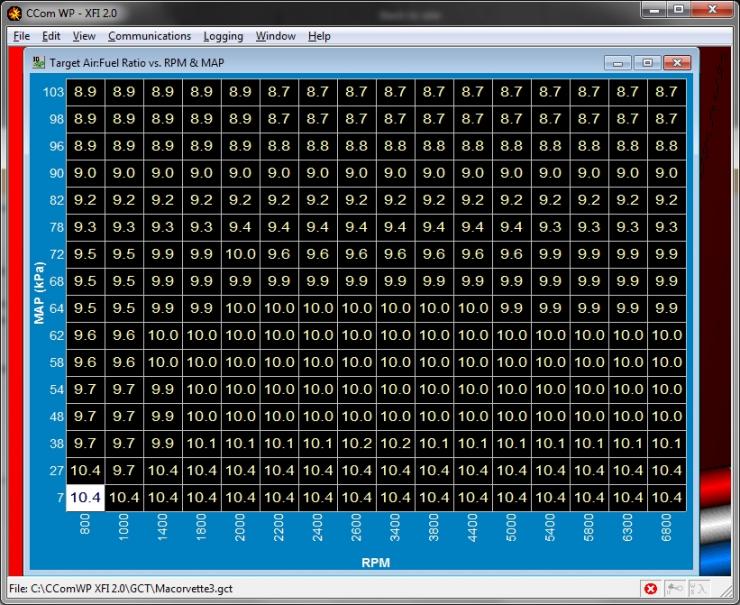The width and height of the screenshot is (740, 605).
Task: Open the View menu
Action: (84, 36)
